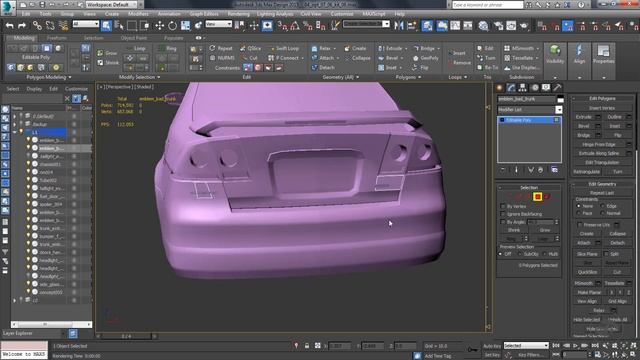Click the Undo arrow in main toolbar
The width and height of the screenshot is (640, 360).
pos(9,26)
